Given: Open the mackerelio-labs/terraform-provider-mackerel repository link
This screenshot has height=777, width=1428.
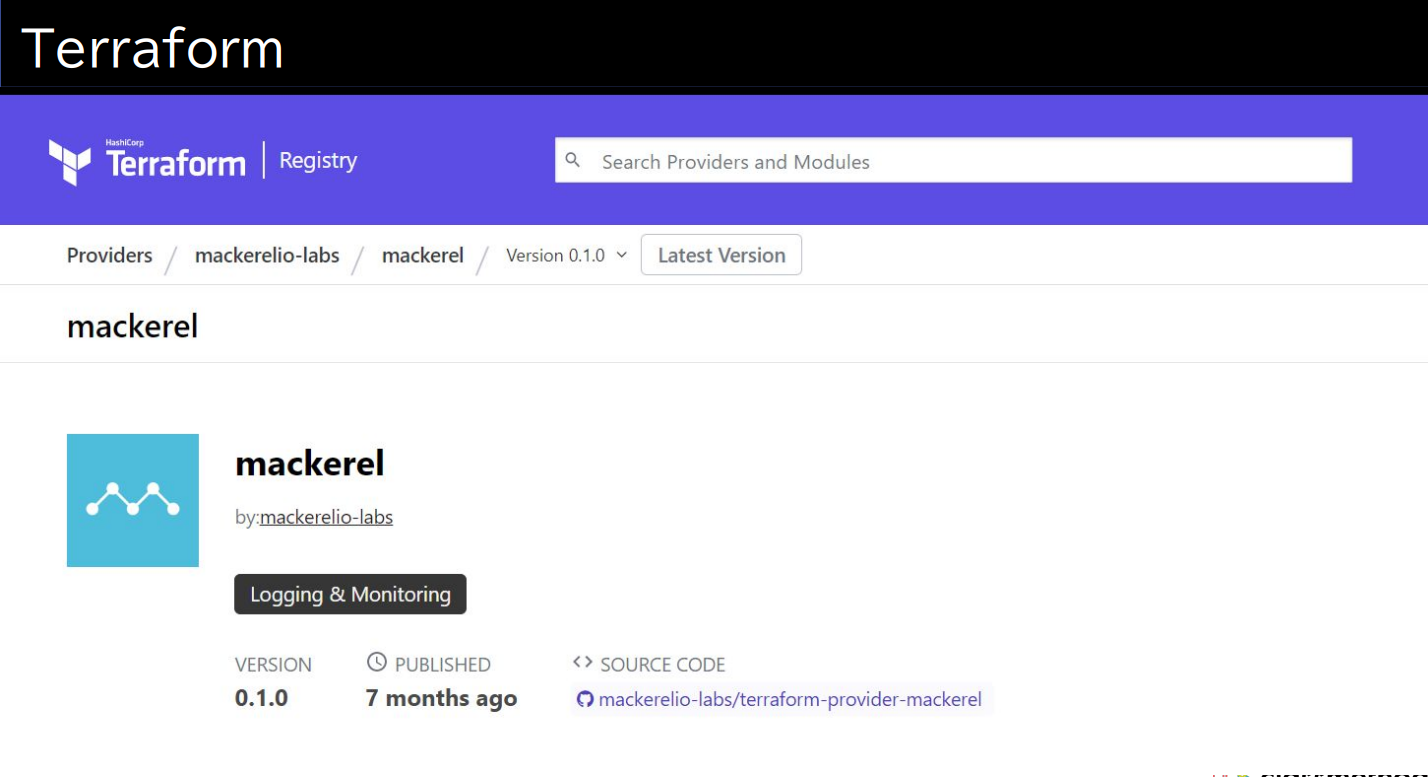Looking at the screenshot, I should pos(790,699).
